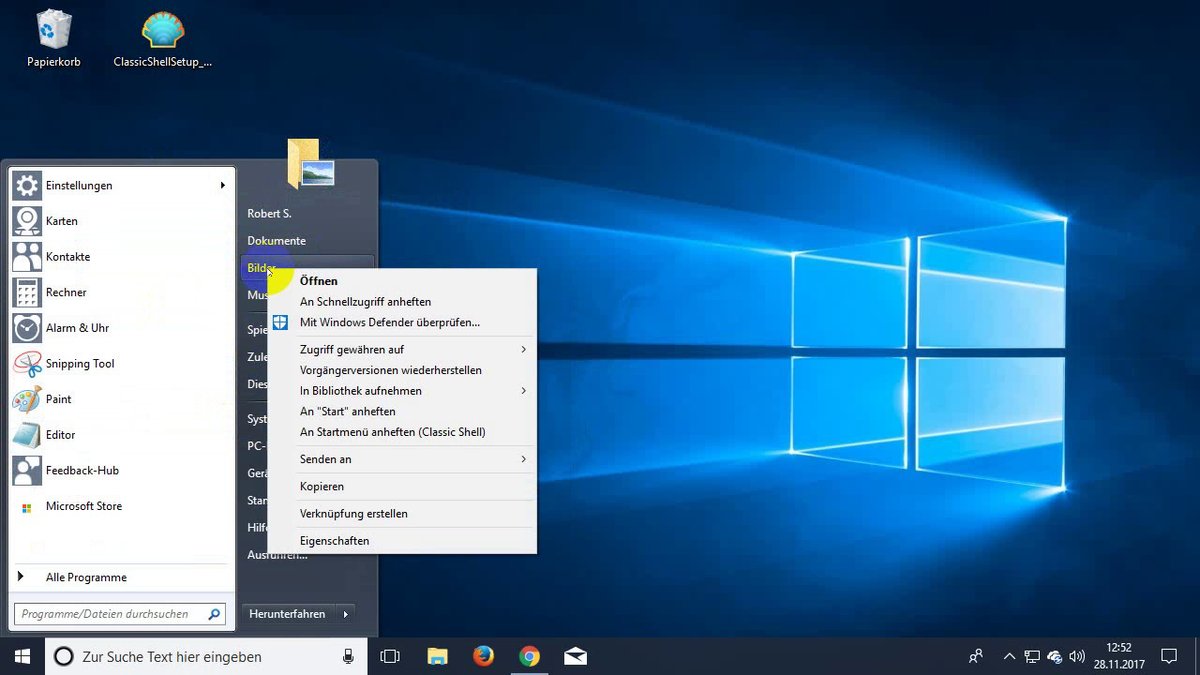Open the Editor application
Screen dimensions: 1200x675
coord(58,435)
